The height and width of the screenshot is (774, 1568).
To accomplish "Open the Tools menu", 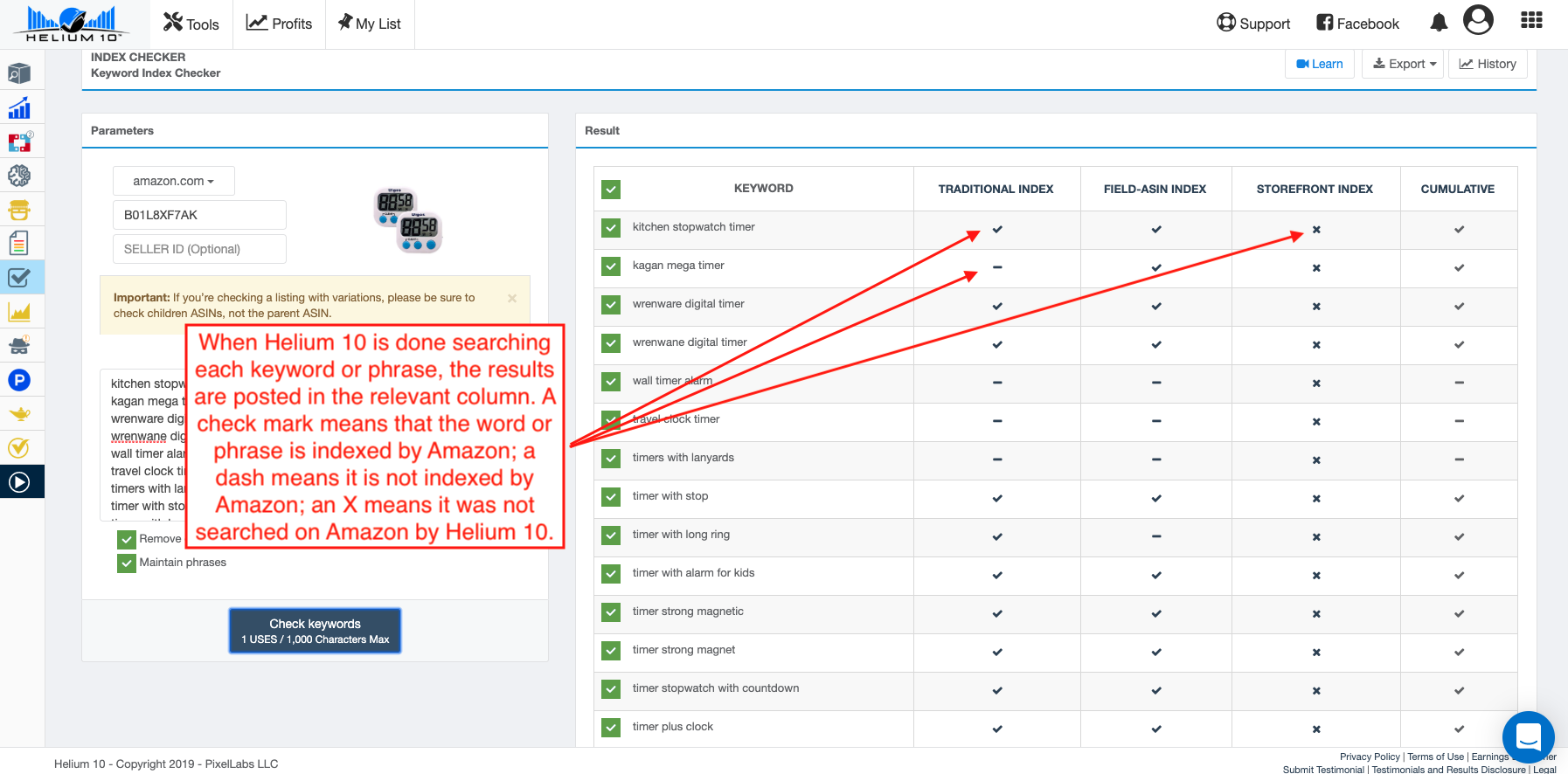I will pos(191,24).
